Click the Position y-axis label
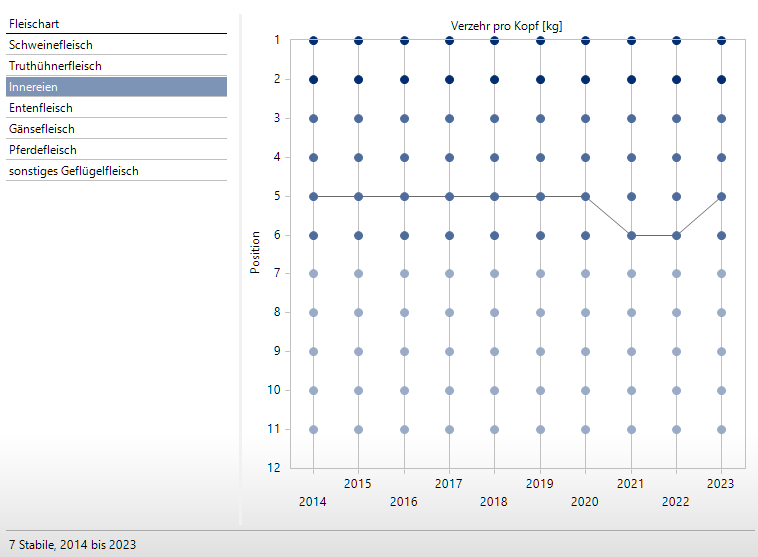 [x=256, y=253]
